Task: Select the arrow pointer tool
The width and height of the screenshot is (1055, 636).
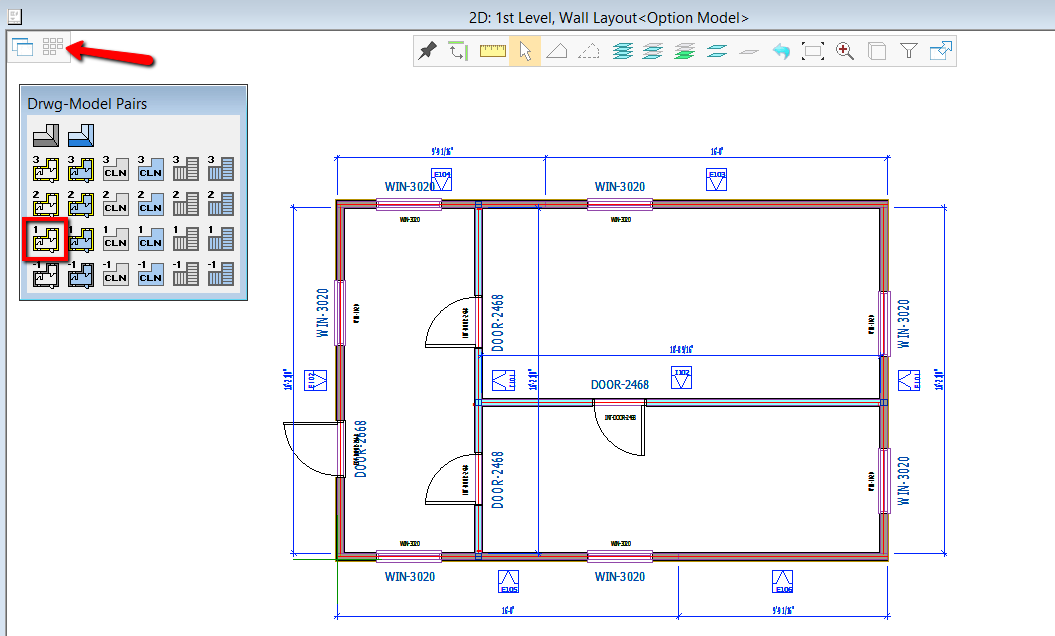Action: click(x=525, y=51)
